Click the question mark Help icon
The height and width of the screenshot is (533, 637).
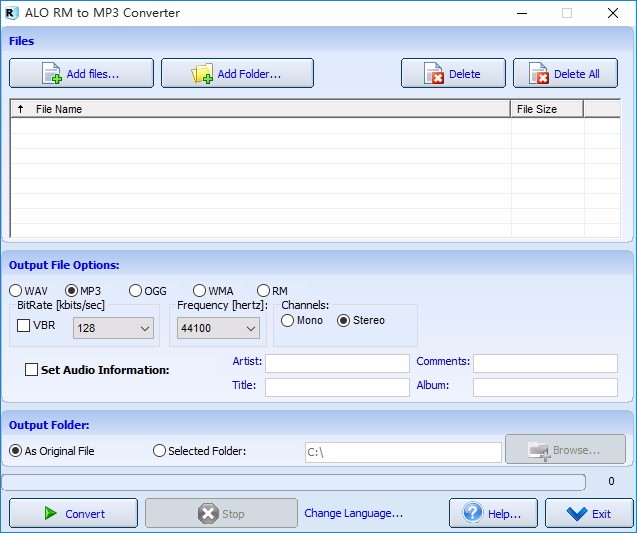[x=473, y=513]
